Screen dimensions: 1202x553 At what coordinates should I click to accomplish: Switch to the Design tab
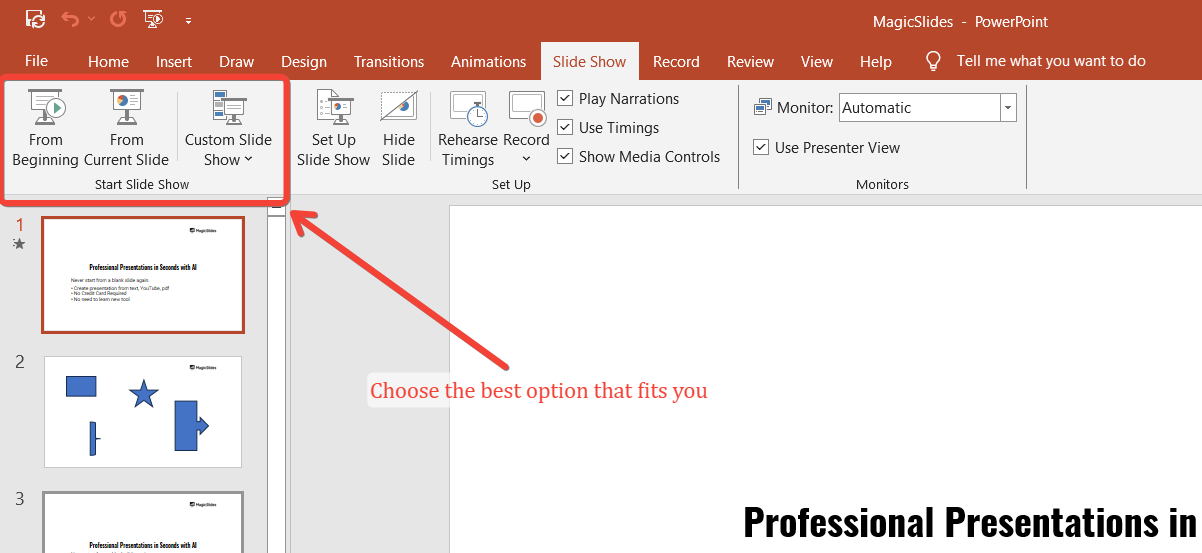point(304,61)
